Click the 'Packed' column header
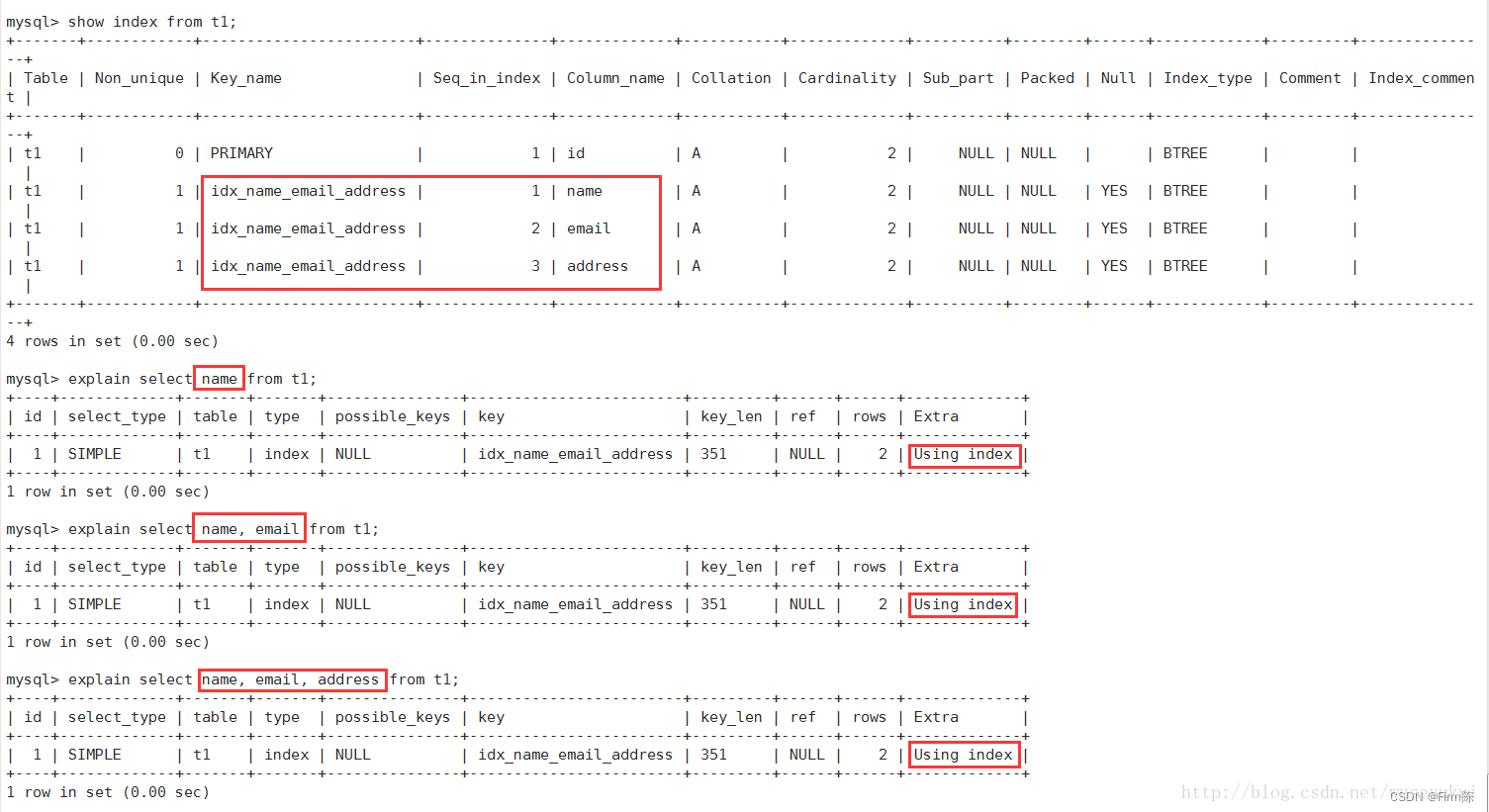The height and width of the screenshot is (812, 1489). point(1047,78)
